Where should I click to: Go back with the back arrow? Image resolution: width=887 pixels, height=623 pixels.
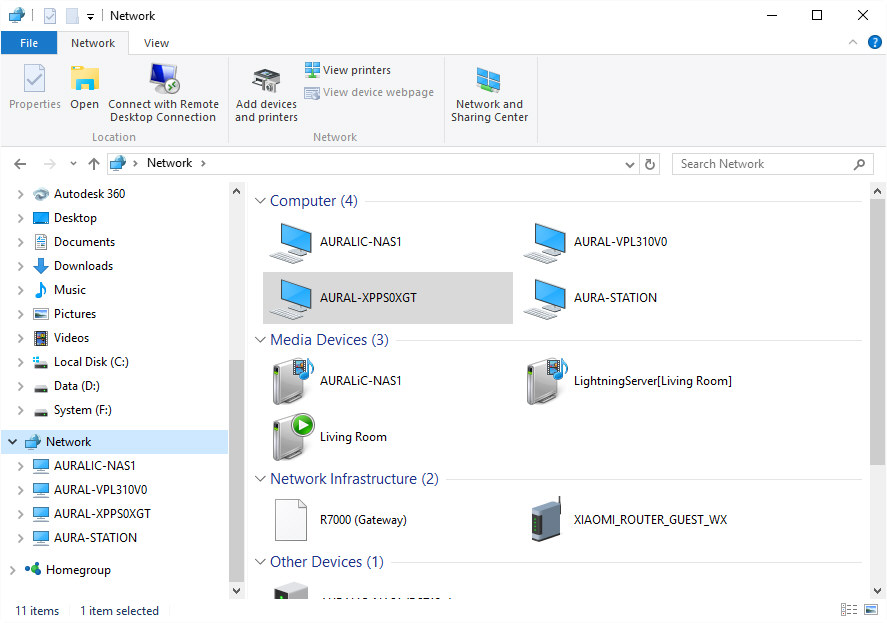pos(20,164)
